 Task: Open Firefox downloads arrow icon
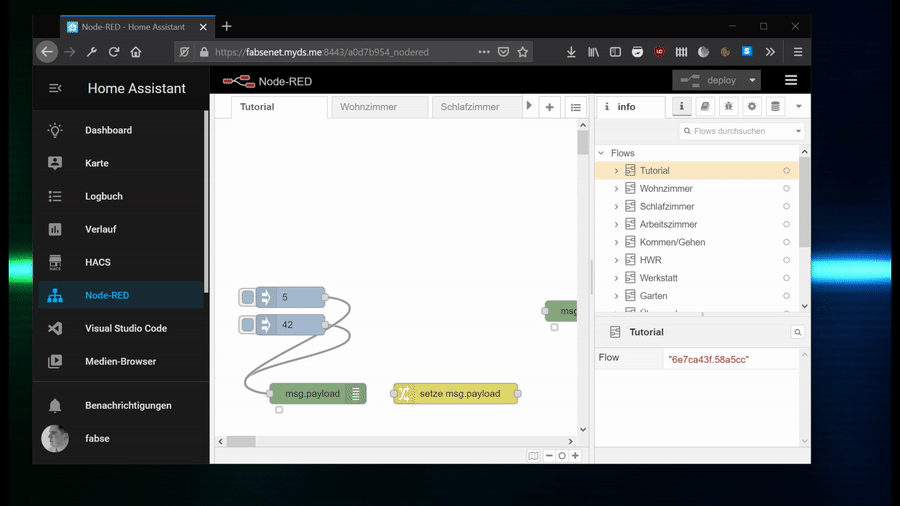[x=571, y=52]
